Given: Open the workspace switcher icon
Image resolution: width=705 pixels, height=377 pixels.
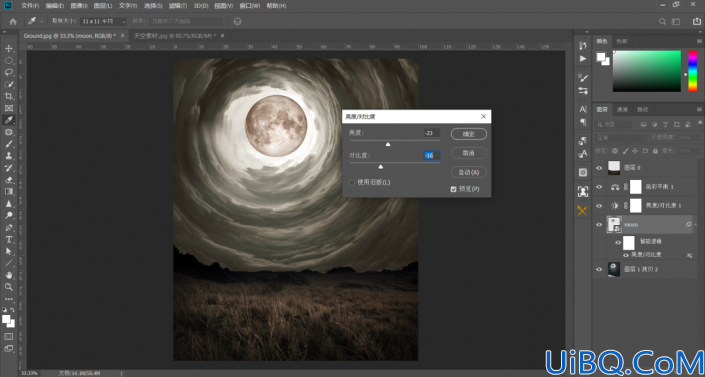Looking at the screenshot, I should coord(676,21).
